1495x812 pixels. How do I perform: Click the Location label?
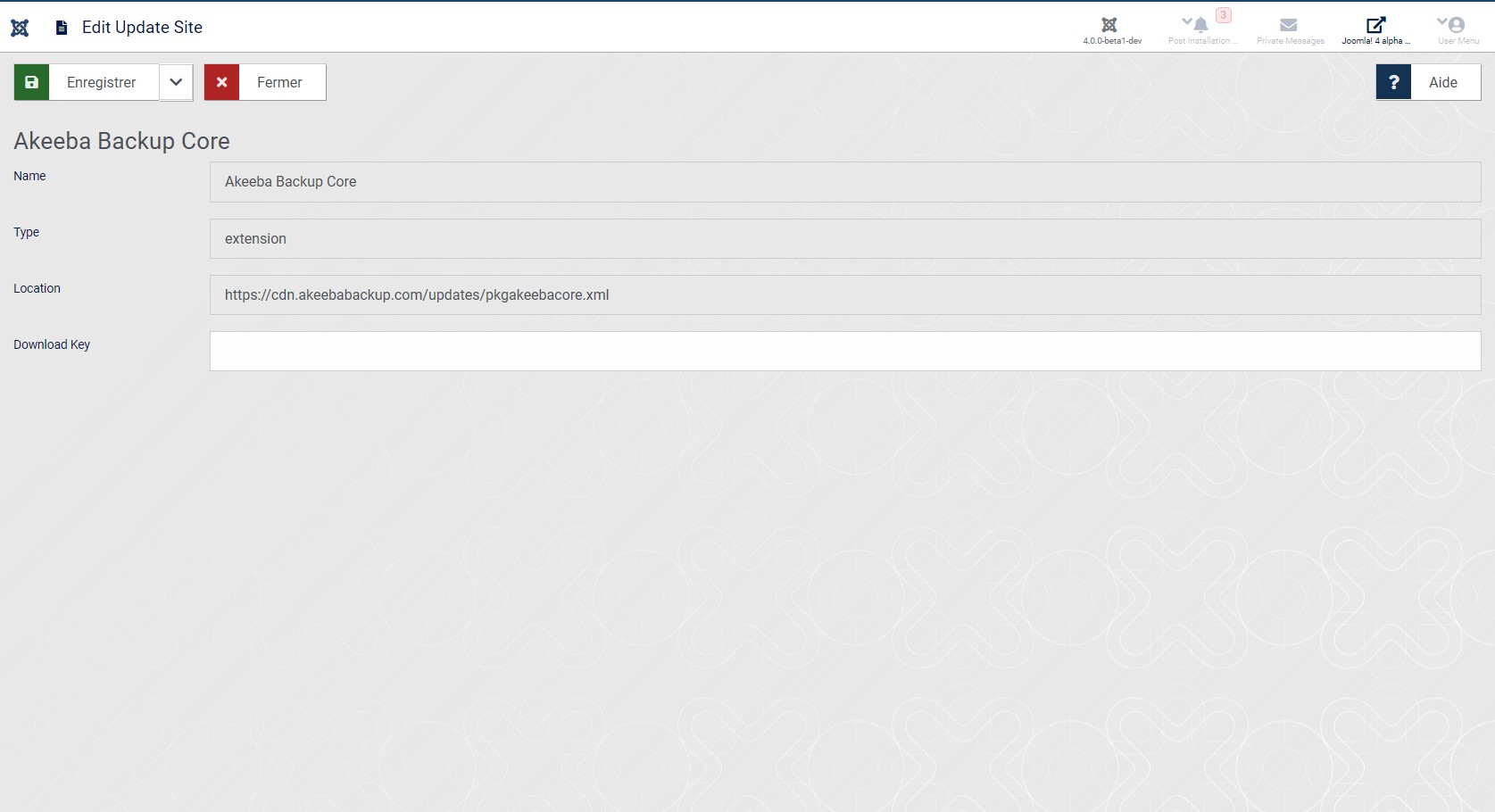click(37, 288)
